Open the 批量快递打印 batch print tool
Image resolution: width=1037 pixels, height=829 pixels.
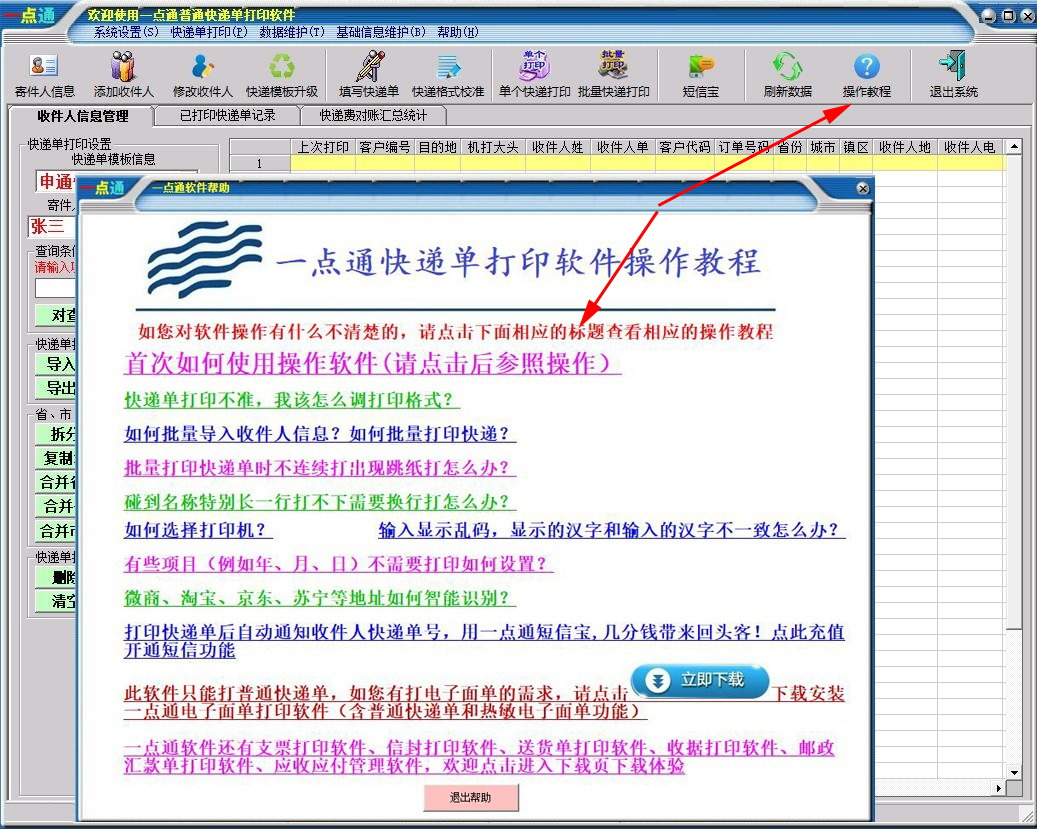616,74
